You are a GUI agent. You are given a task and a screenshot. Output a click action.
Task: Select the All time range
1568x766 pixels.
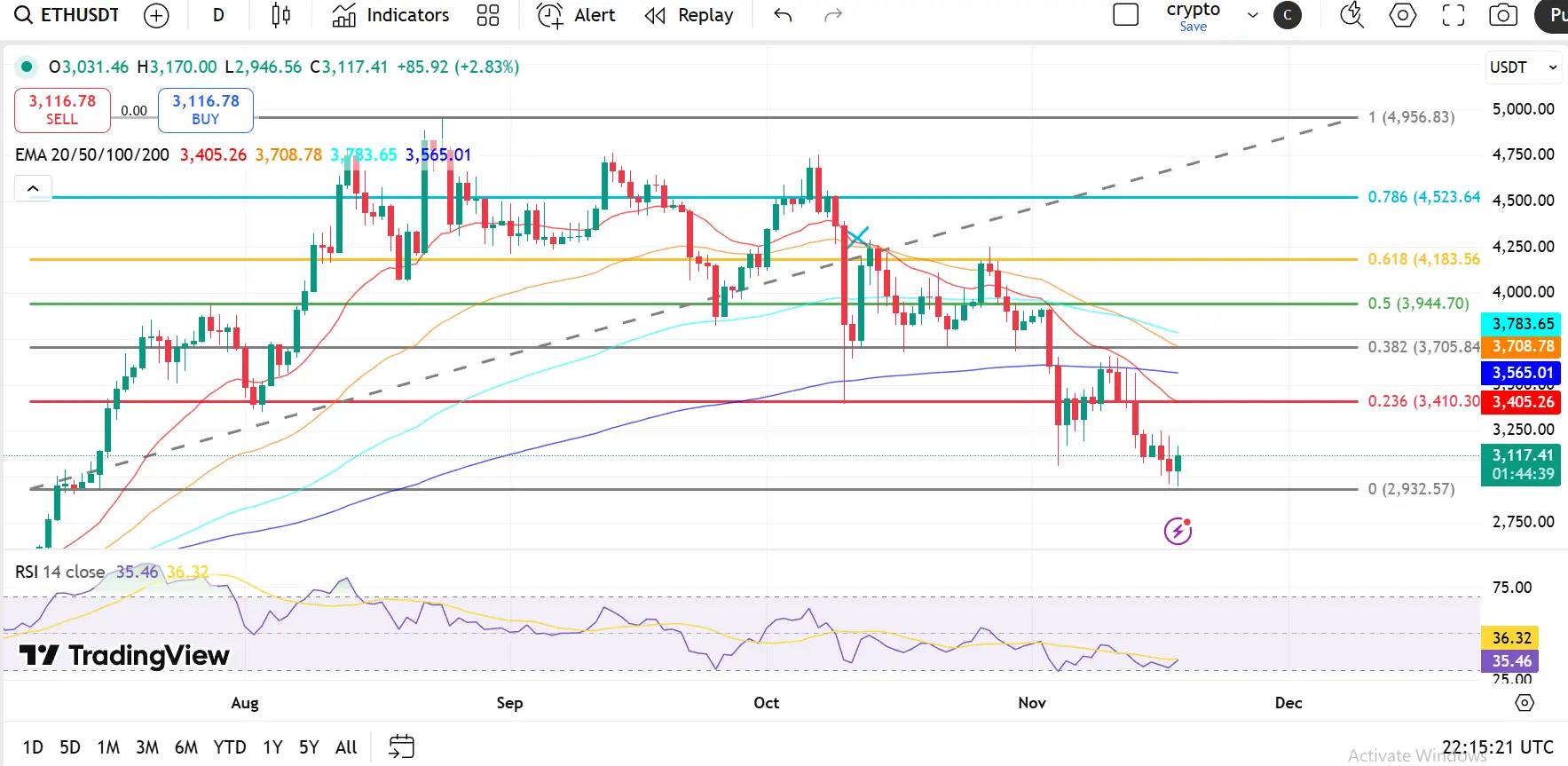point(346,747)
